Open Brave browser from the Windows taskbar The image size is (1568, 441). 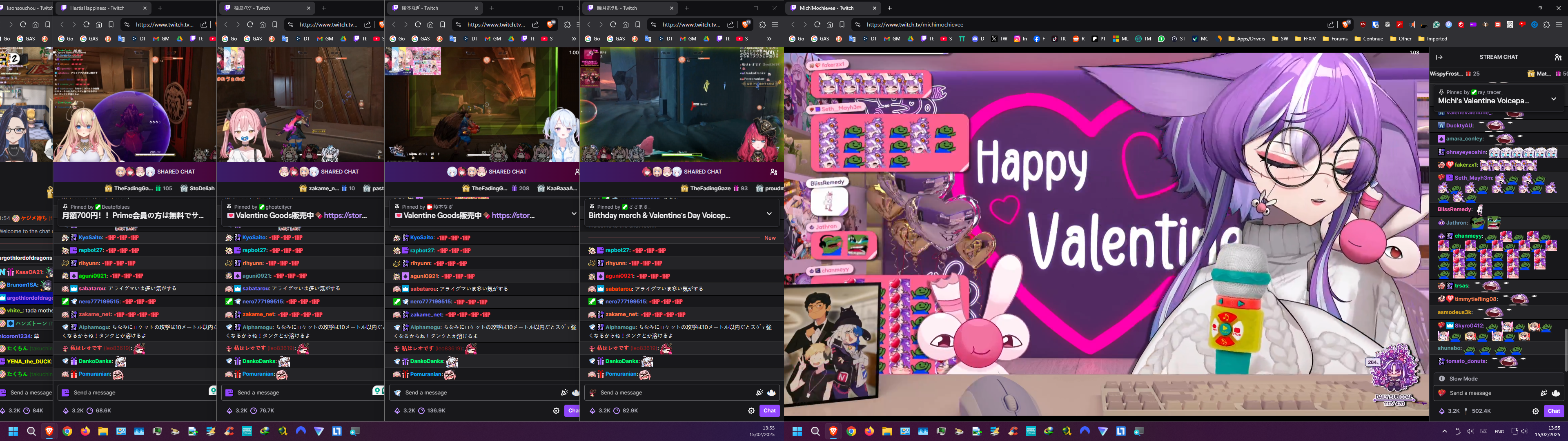coord(833,431)
